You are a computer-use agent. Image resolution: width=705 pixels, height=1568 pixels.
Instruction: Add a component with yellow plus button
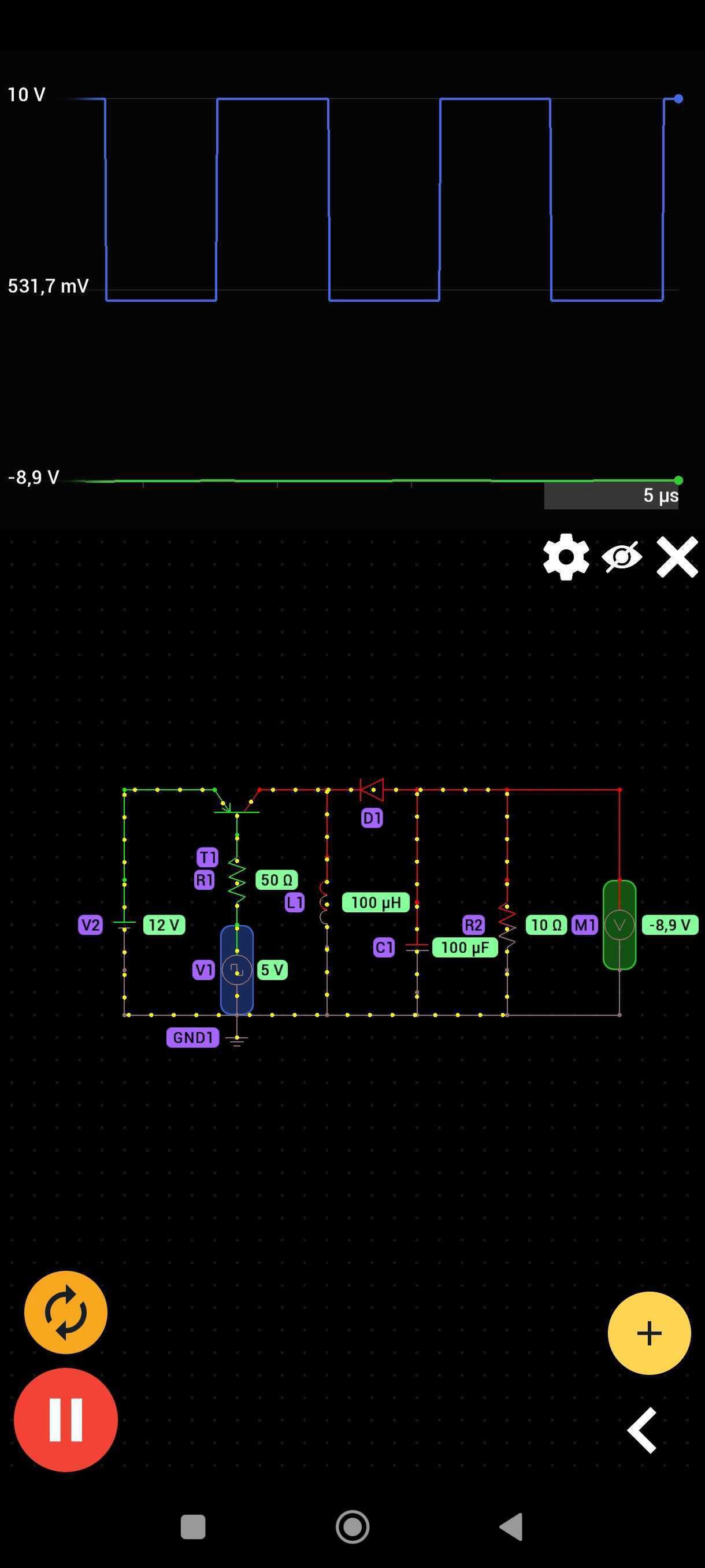click(649, 1333)
